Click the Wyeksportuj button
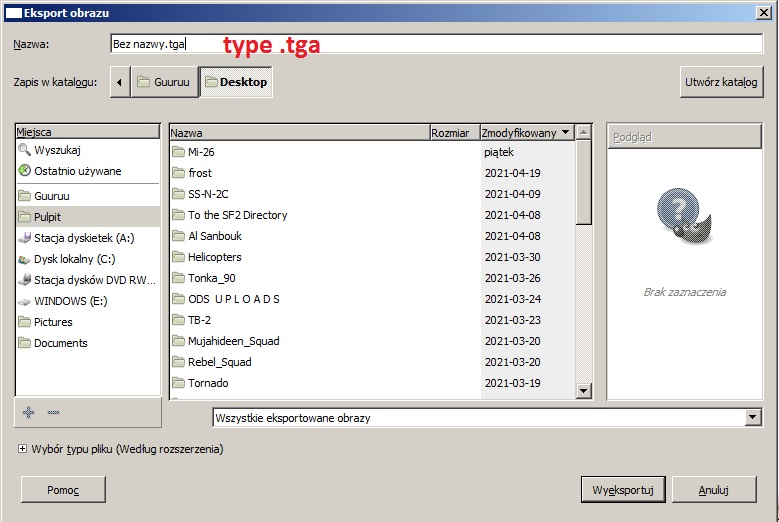The image size is (779, 522). 623,490
